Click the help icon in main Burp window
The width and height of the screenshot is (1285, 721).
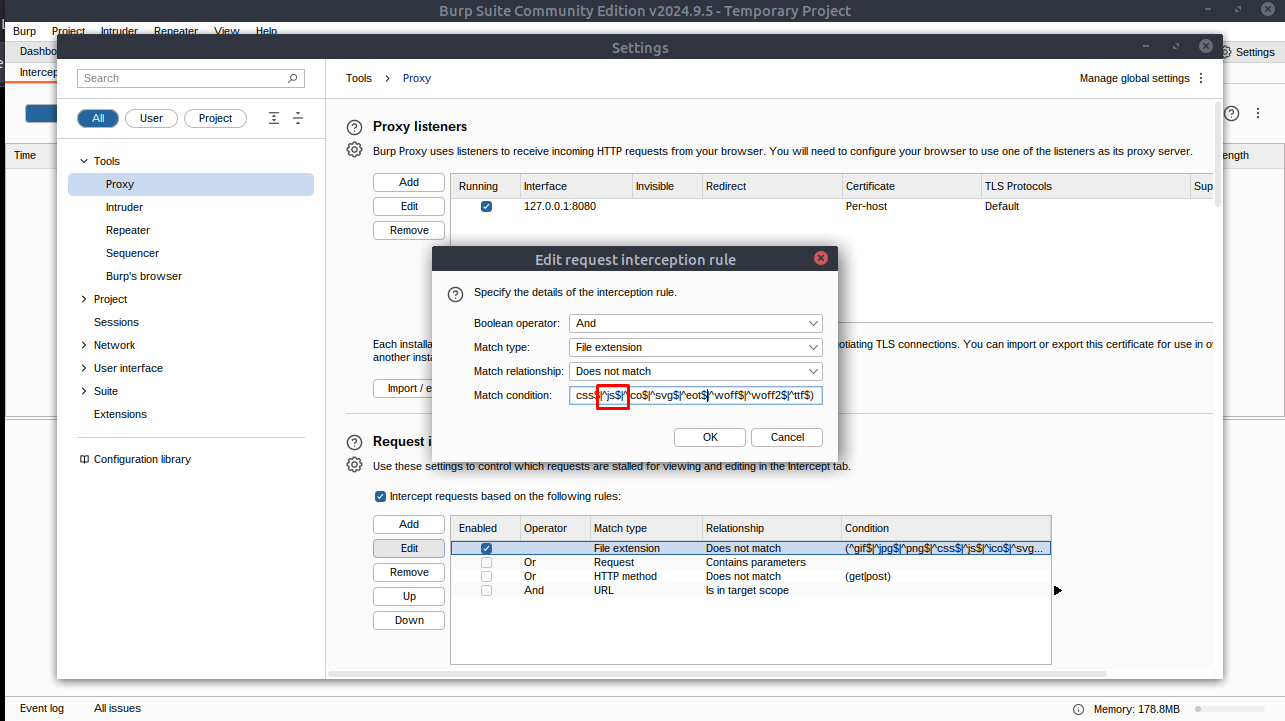1232,114
